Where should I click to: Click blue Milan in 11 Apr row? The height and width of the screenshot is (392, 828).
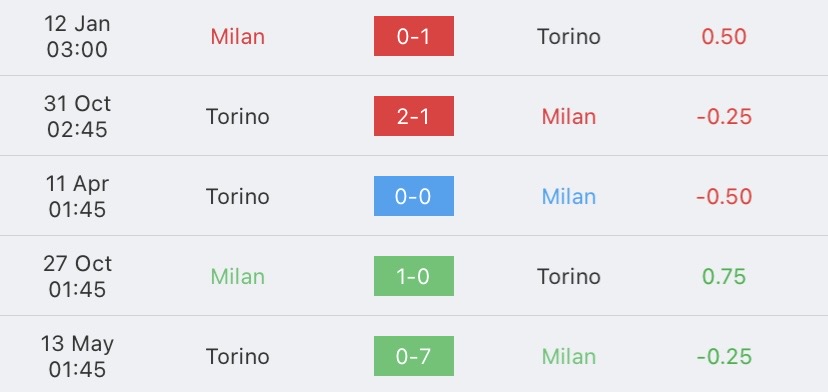tap(569, 197)
